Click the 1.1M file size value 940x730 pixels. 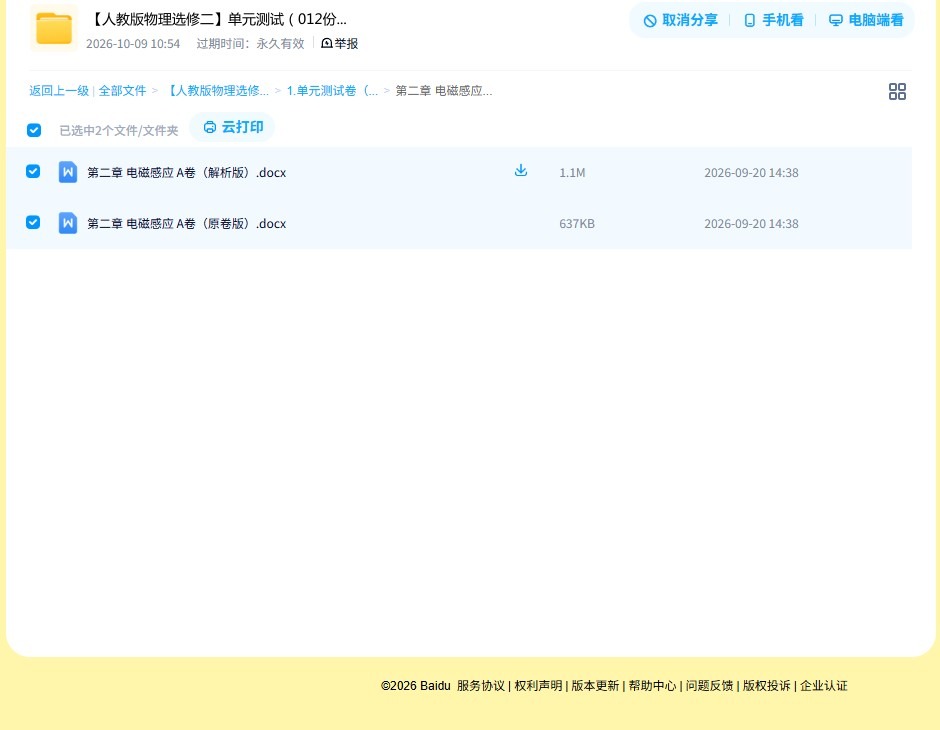[x=572, y=173]
